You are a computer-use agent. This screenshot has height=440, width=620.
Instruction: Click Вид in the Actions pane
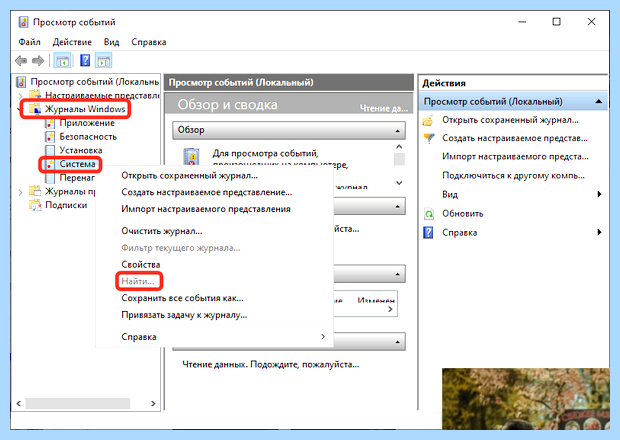[450, 195]
